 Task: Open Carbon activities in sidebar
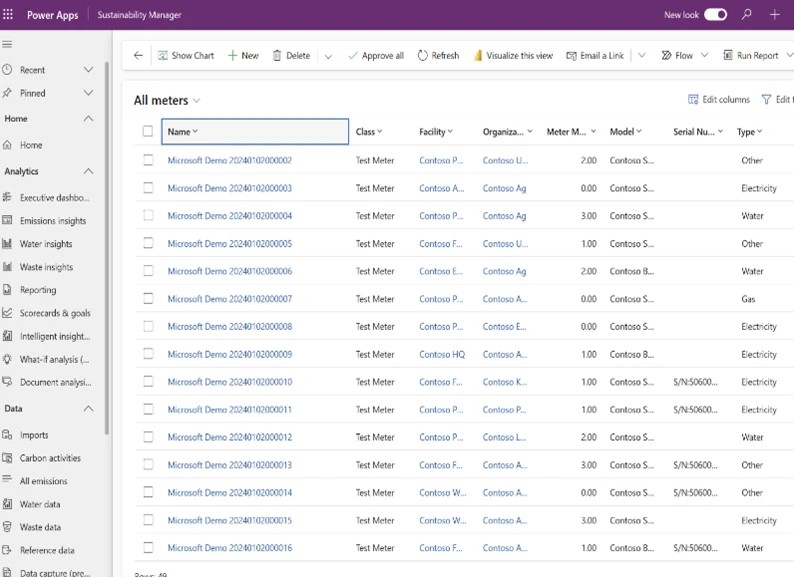[50, 458]
